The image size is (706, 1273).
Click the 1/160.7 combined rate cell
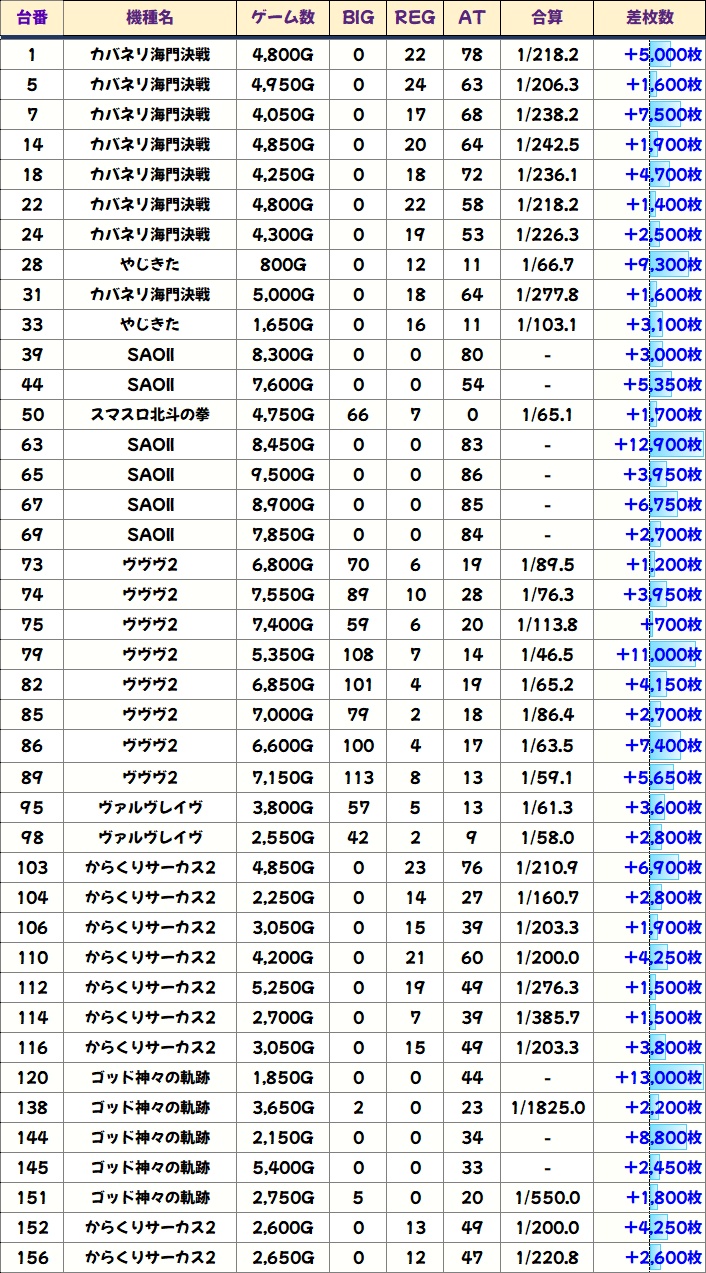[x=547, y=897]
